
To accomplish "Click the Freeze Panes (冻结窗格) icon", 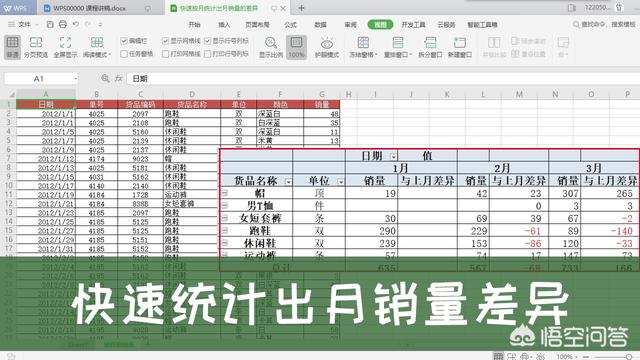I will (363, 42).
